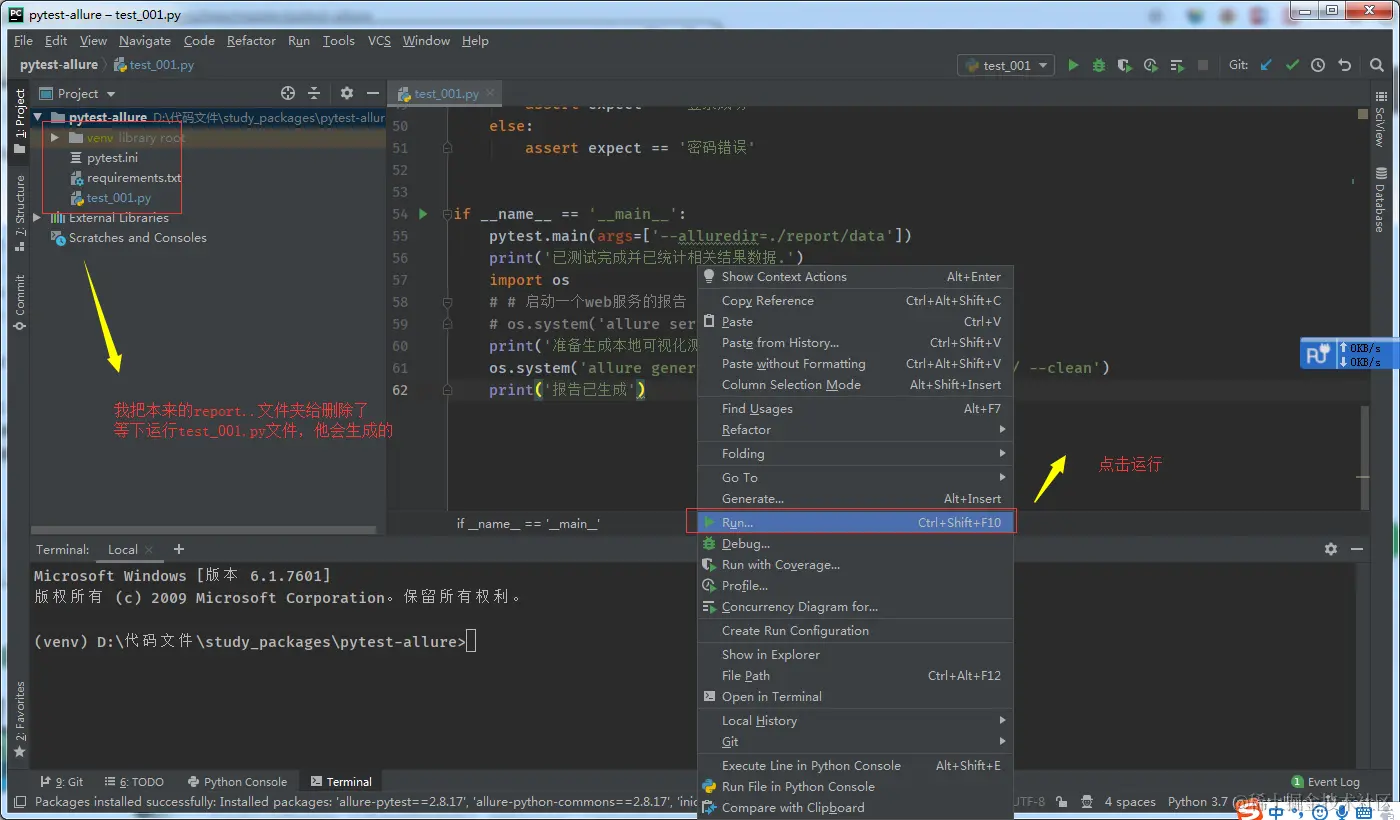Click the gutter run arrow at line 54
Screen dimensions: 1400x820
423,214
